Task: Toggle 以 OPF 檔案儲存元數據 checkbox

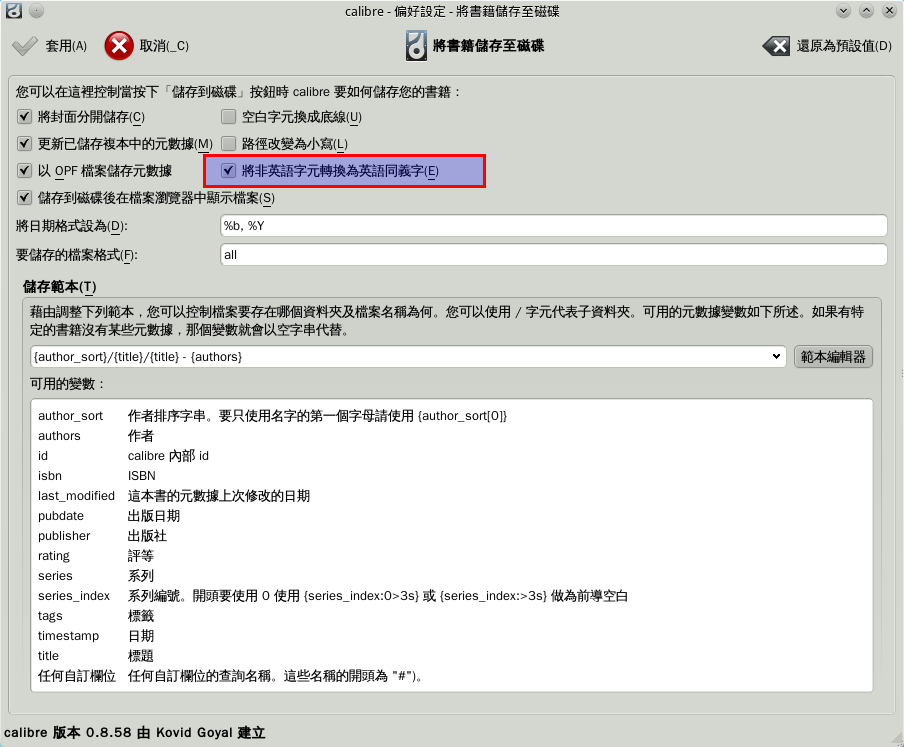Action: click(24, 171)
